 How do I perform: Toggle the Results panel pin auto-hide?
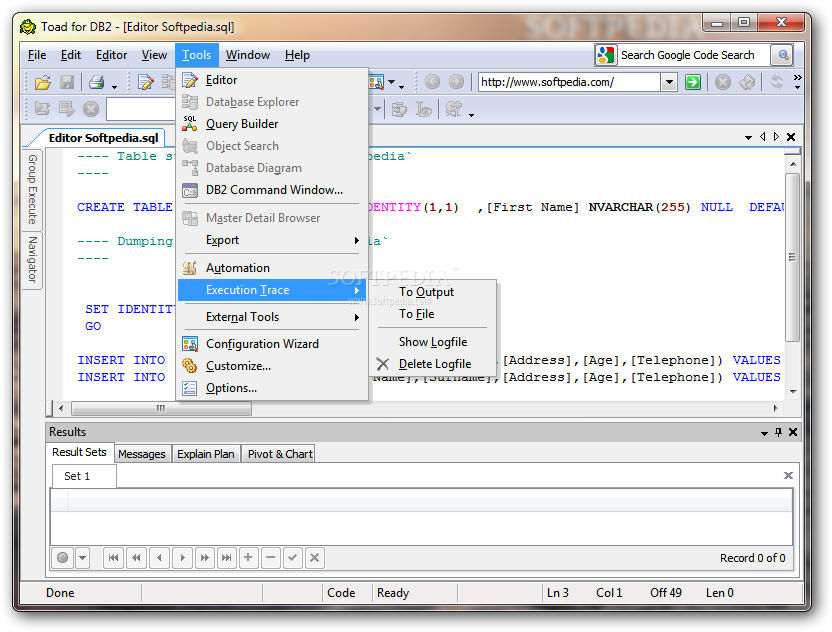click(x=778, y=432)
